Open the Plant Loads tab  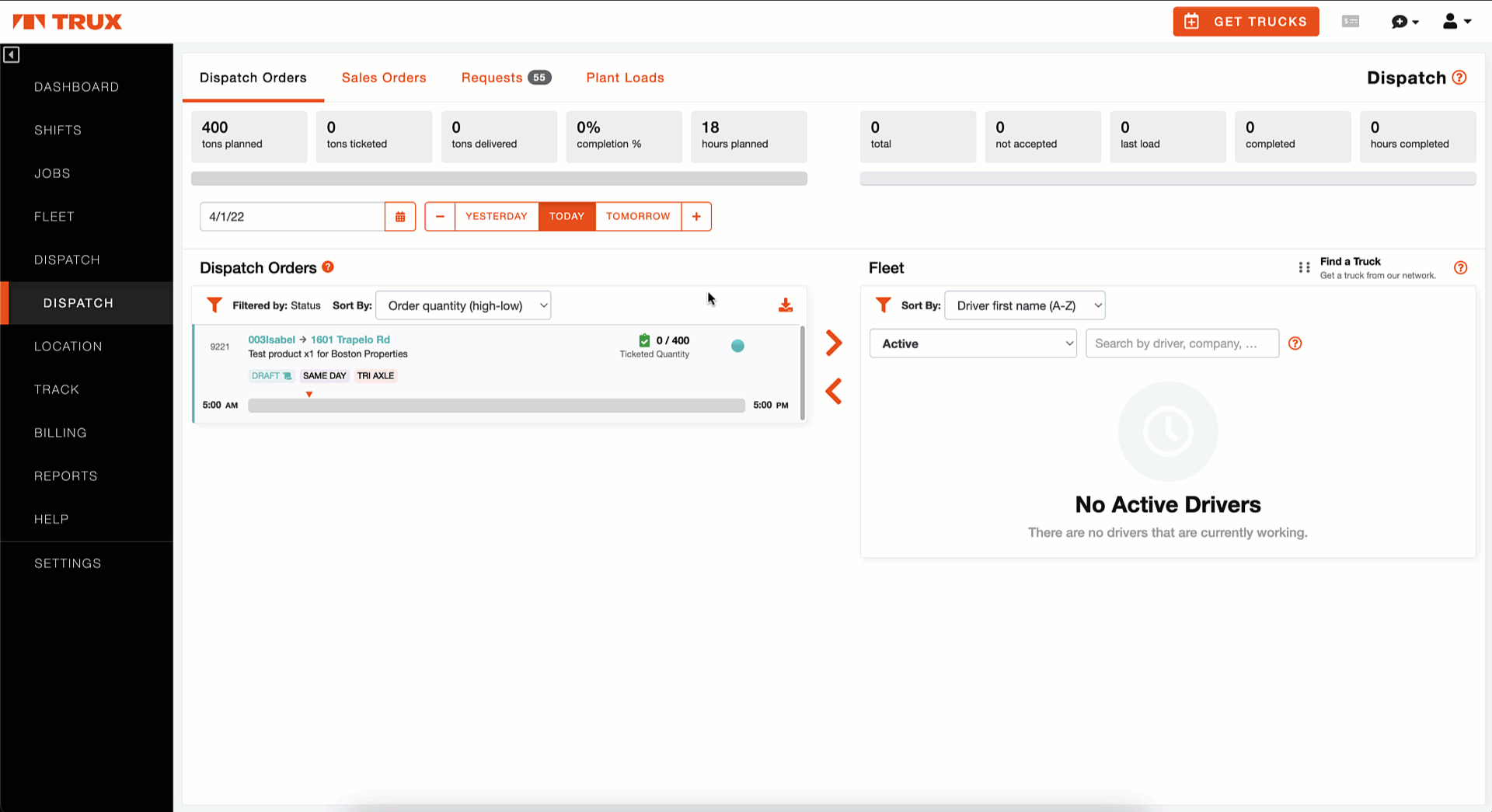(x=625, y=78)
